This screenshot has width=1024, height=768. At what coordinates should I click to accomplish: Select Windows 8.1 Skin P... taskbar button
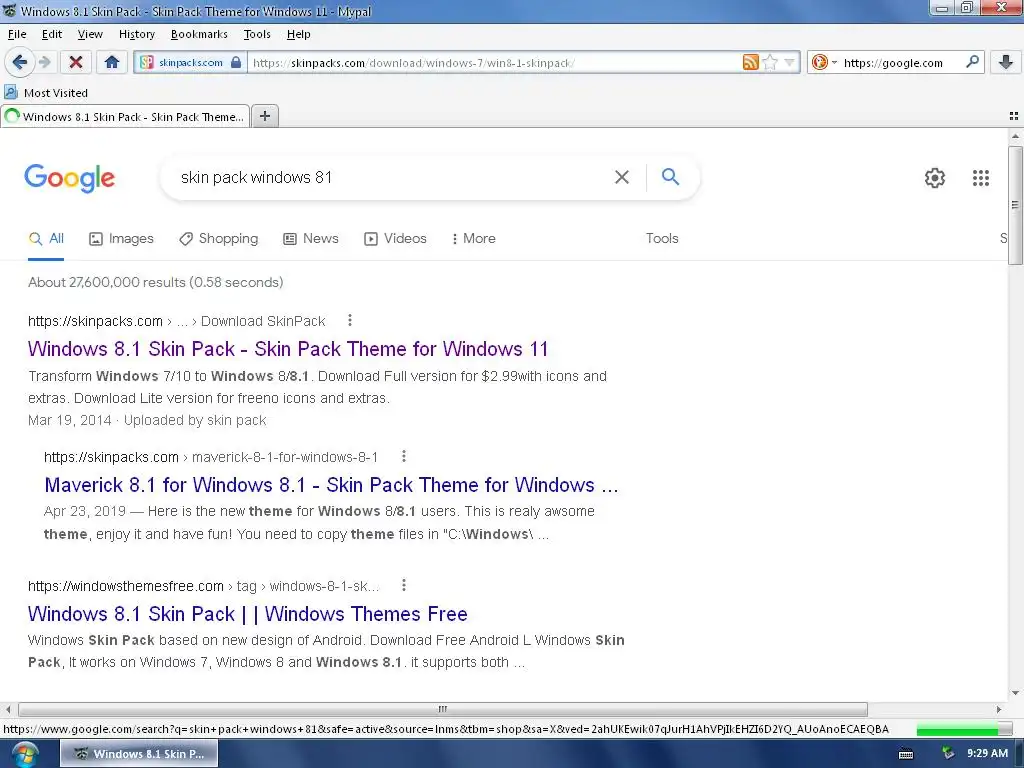[139, 754]
